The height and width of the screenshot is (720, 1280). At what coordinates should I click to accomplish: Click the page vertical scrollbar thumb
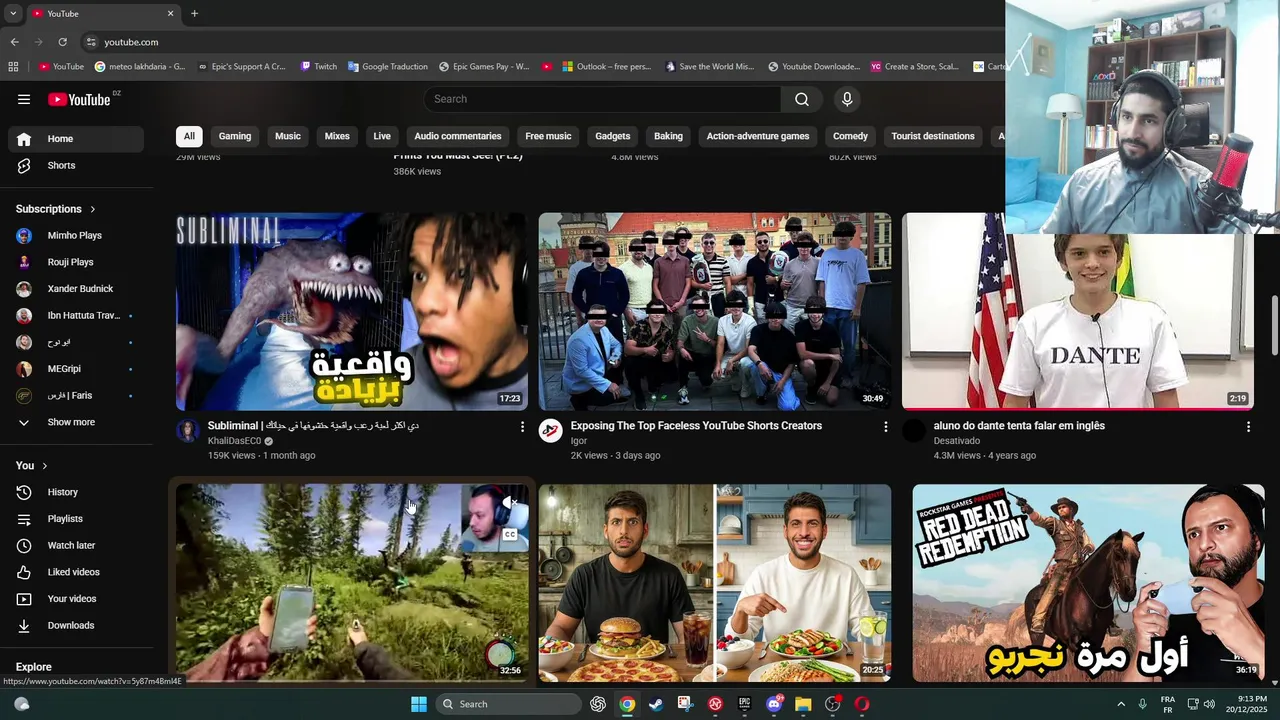(1274, 325)
